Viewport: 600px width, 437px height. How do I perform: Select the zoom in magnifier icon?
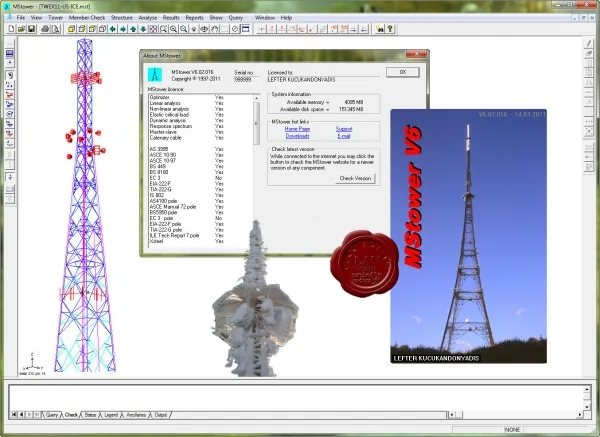(173, 29)
